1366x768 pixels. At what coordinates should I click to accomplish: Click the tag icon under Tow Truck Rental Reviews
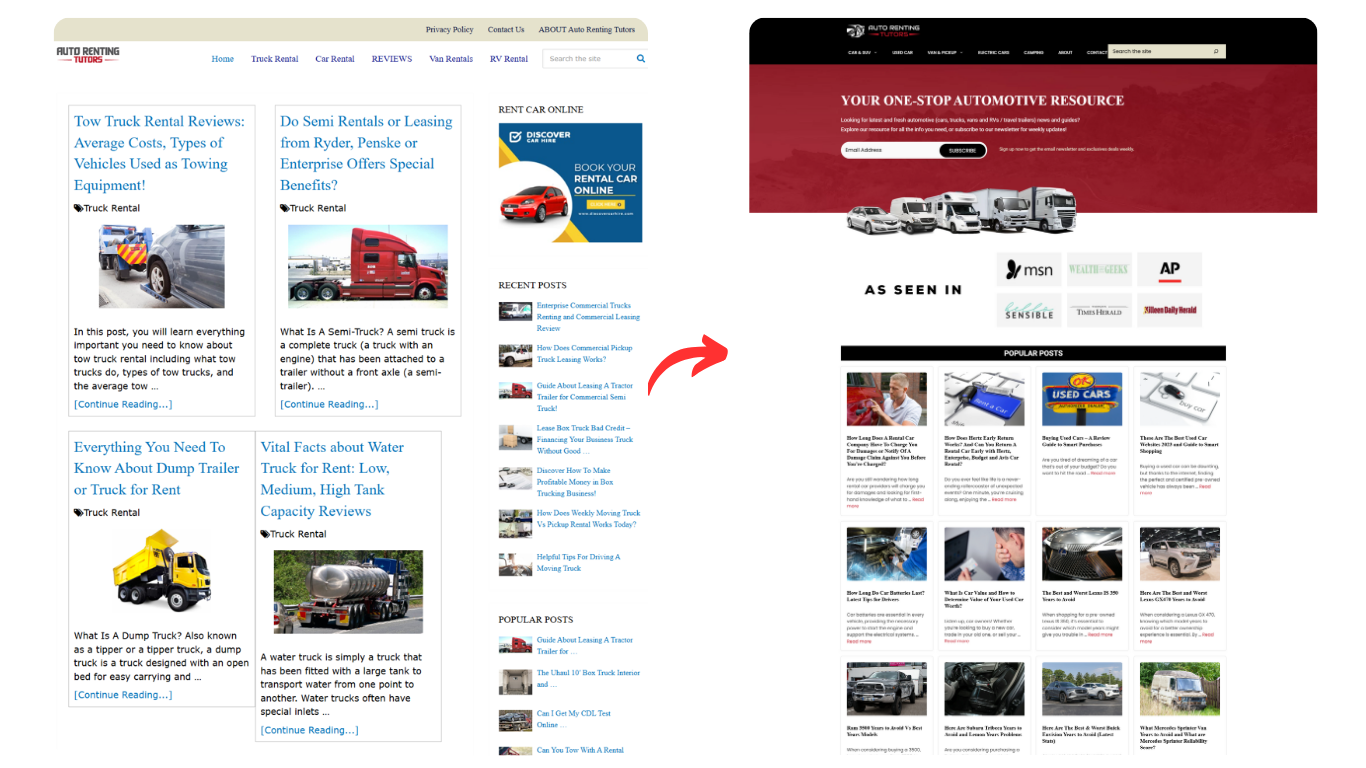[x=79, y=208]
